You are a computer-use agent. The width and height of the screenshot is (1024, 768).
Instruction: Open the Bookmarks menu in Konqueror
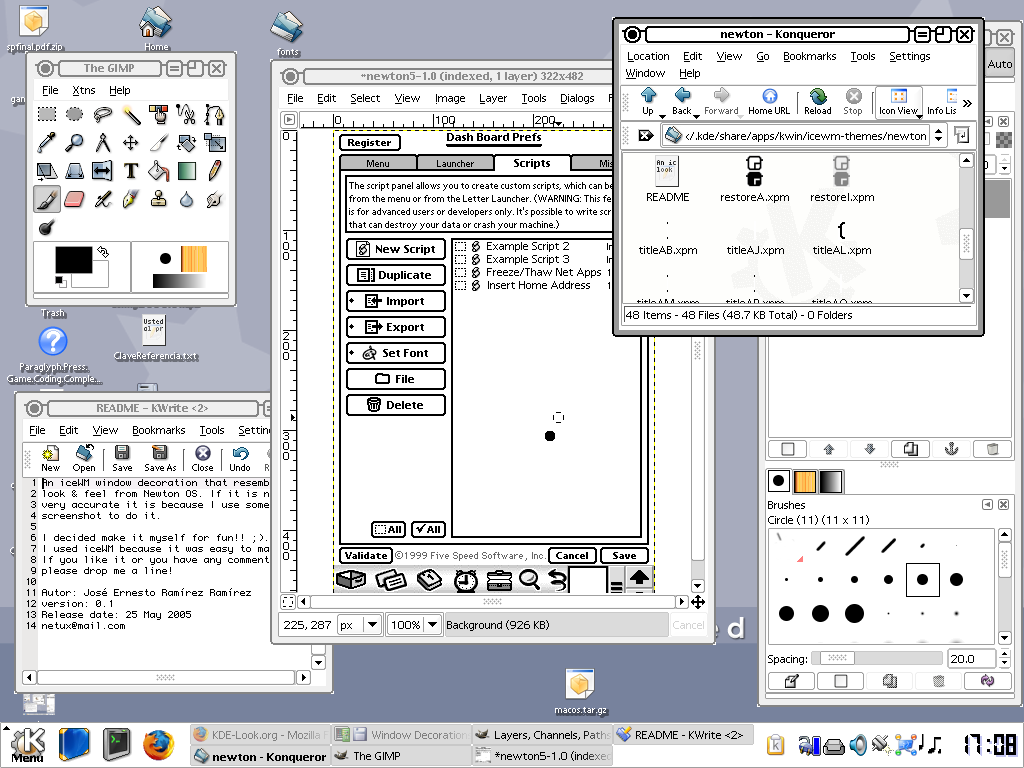pos(810,56)
